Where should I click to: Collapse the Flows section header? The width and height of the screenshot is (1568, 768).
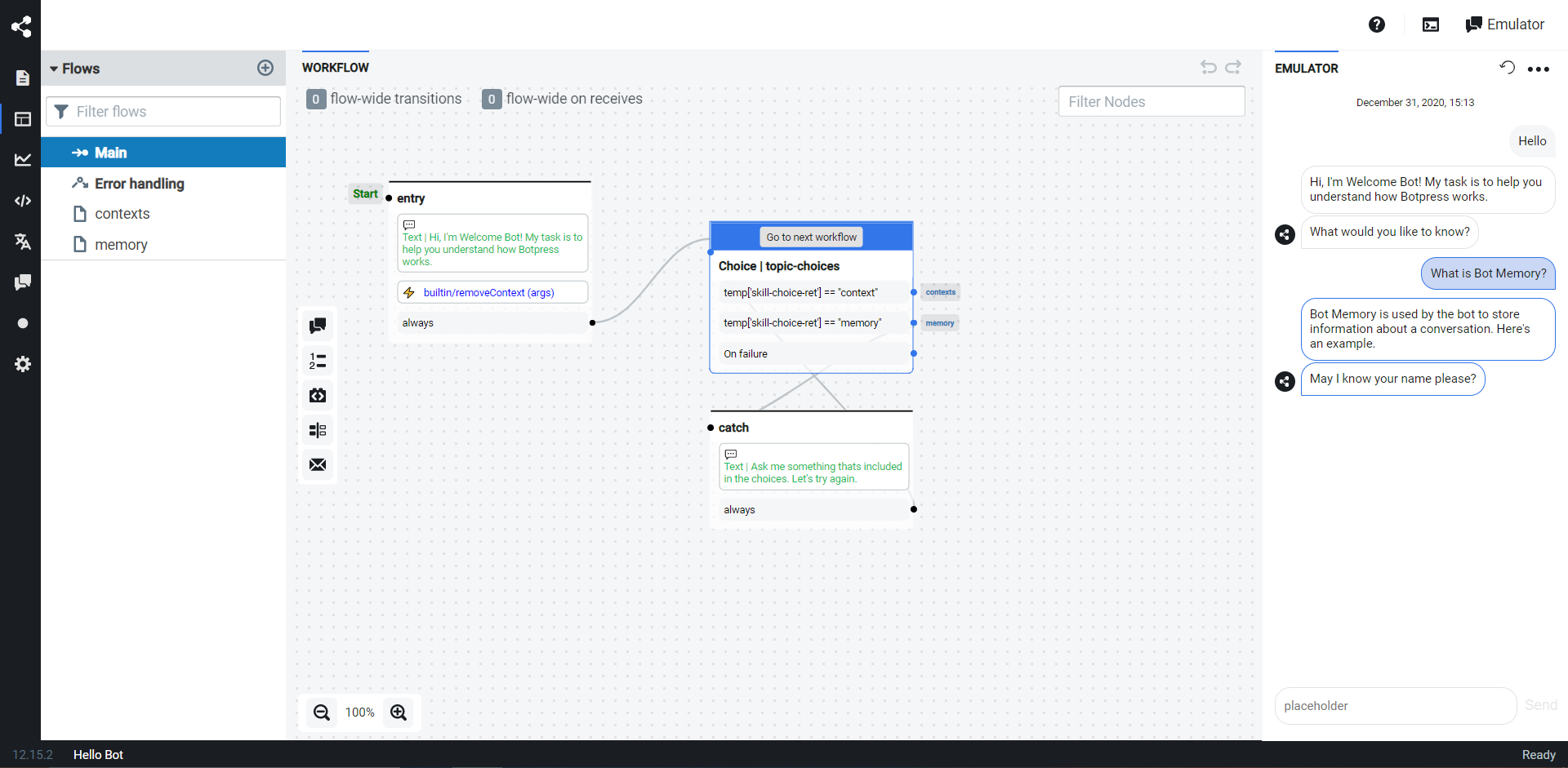(56, 69)
